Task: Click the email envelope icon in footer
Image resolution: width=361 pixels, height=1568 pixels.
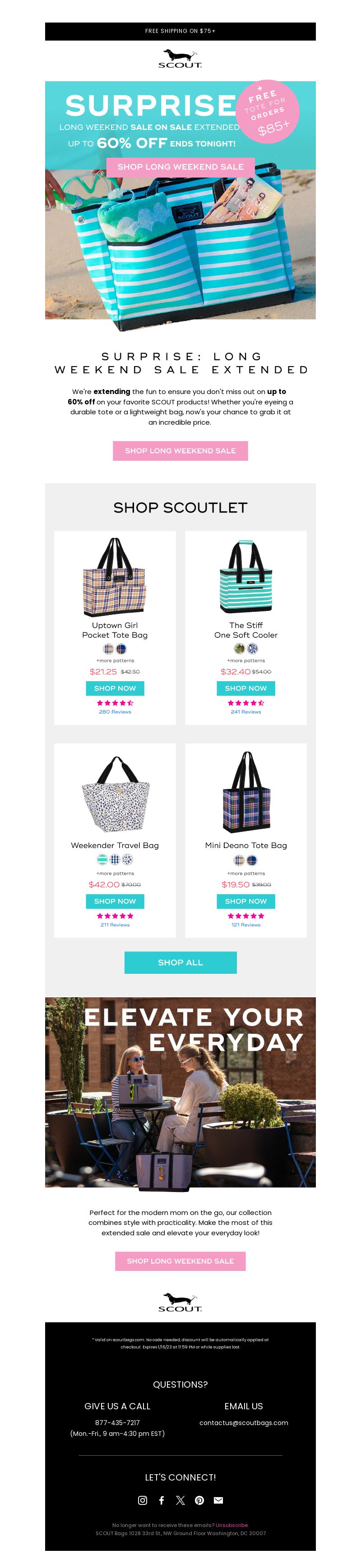Action: (218, 1500)
